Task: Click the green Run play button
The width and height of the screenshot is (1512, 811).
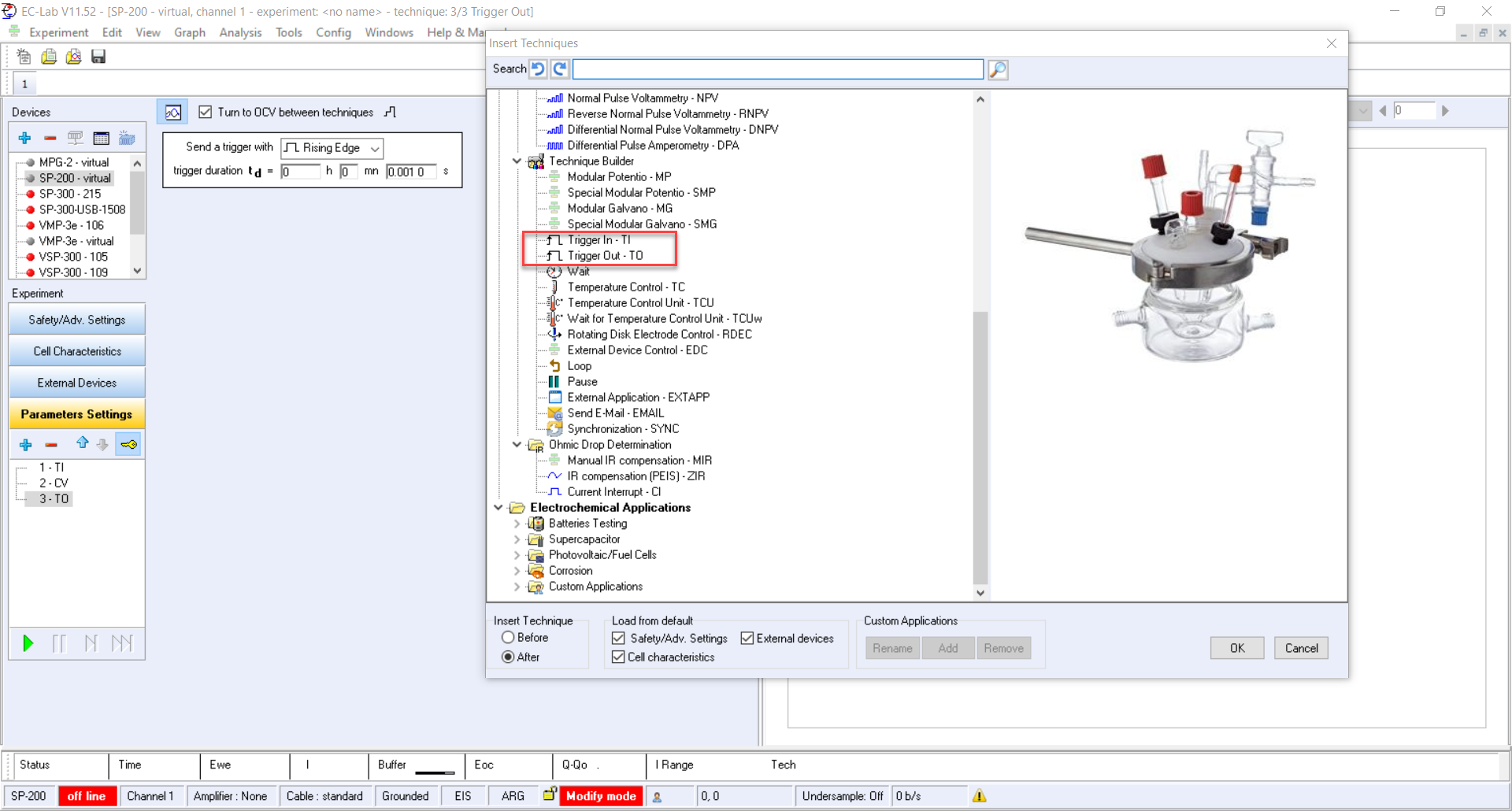Action: coord(28,643)
